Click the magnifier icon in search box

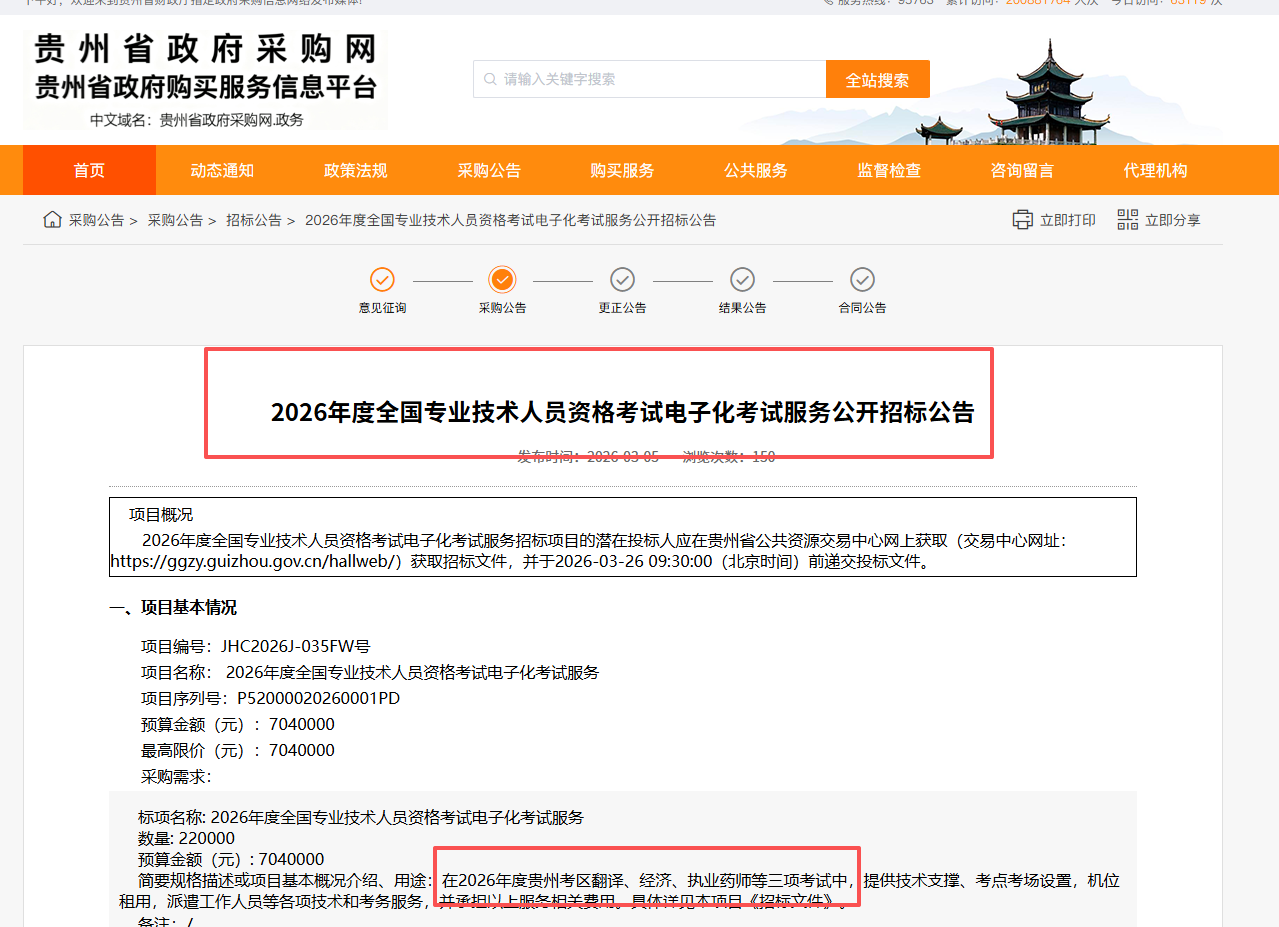[x=490, y=79]
